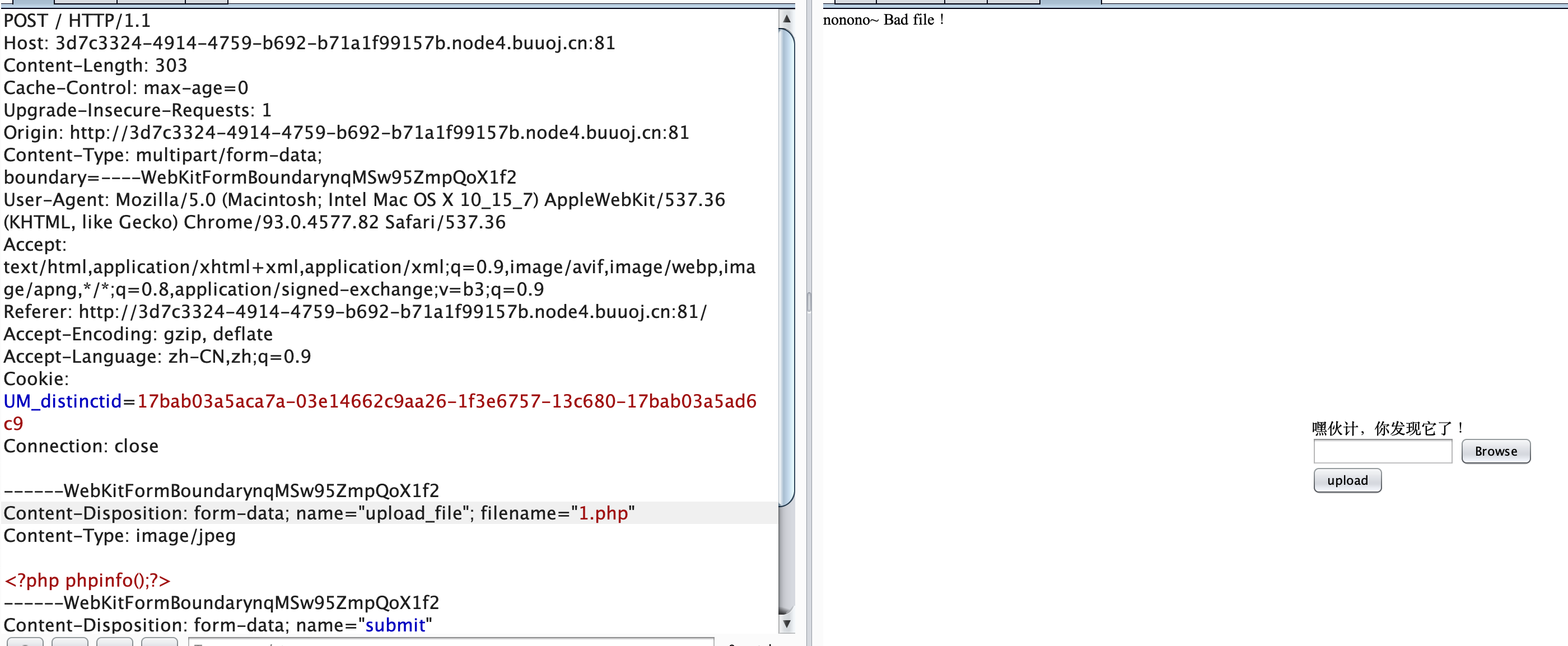Click the Chinese caption above the upload form
The width and height of the screenshot is (1568, 646).
click(1387, 428)
